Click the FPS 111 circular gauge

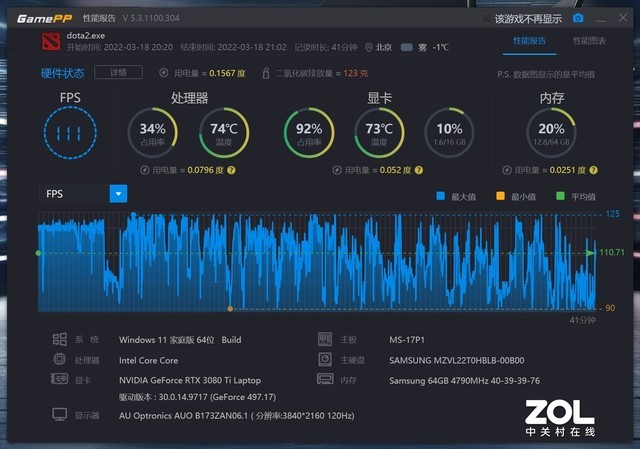pos(70,133)
